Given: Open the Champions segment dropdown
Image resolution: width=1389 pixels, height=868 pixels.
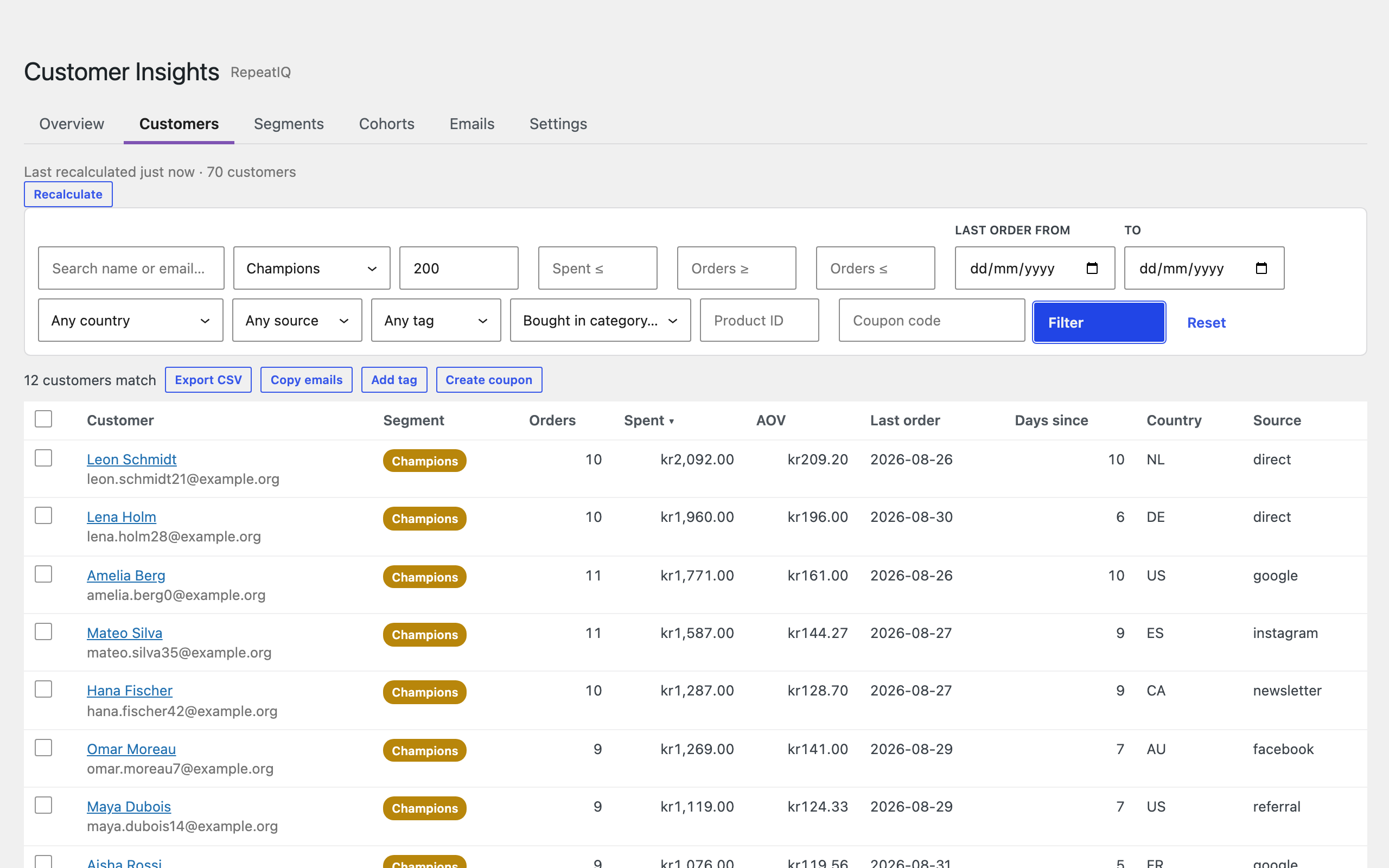Looking at the screenshot, I should (x=311, y=268).
